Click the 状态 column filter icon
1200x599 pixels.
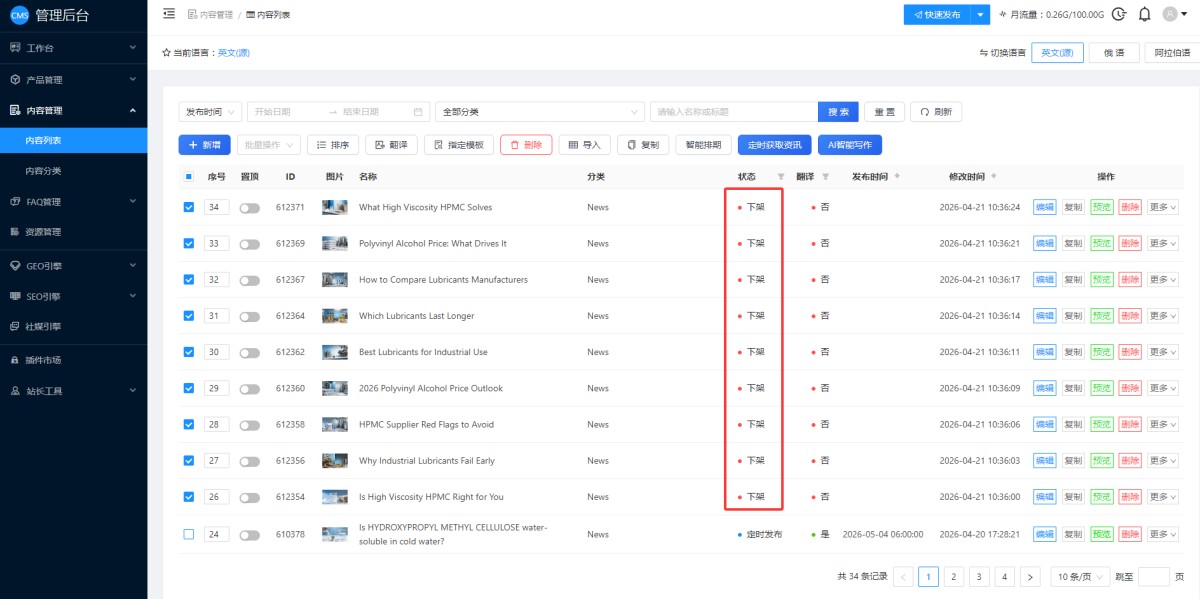tap(781, 177)
